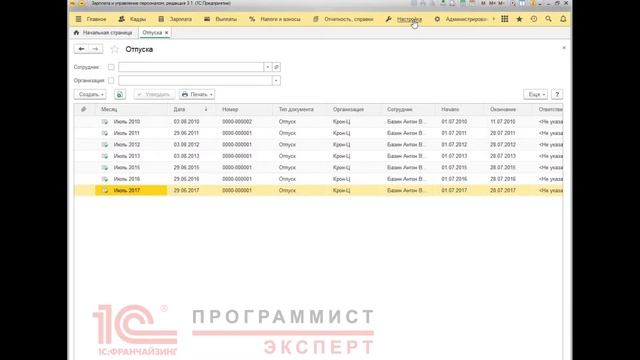Image resolution: width=640 pixels, height=360 pixels.
Task: Click the wrench icon beside Настройка
Action: pos(389,19)
